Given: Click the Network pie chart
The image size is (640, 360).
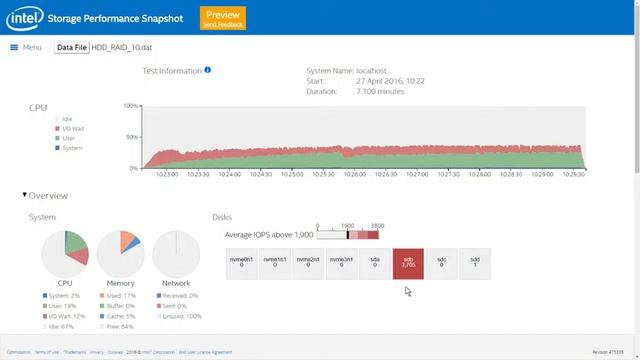Looking at the screenshot, I should coord(176,254).
